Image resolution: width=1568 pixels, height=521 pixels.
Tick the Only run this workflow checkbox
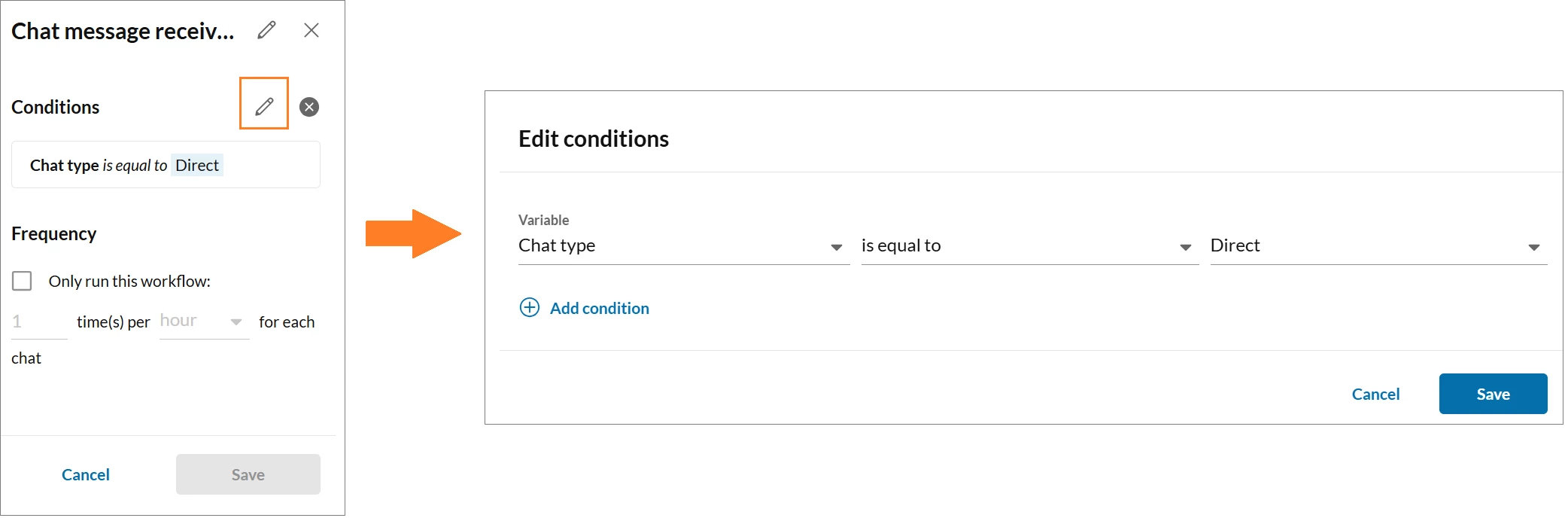click(x=22, y=281)
